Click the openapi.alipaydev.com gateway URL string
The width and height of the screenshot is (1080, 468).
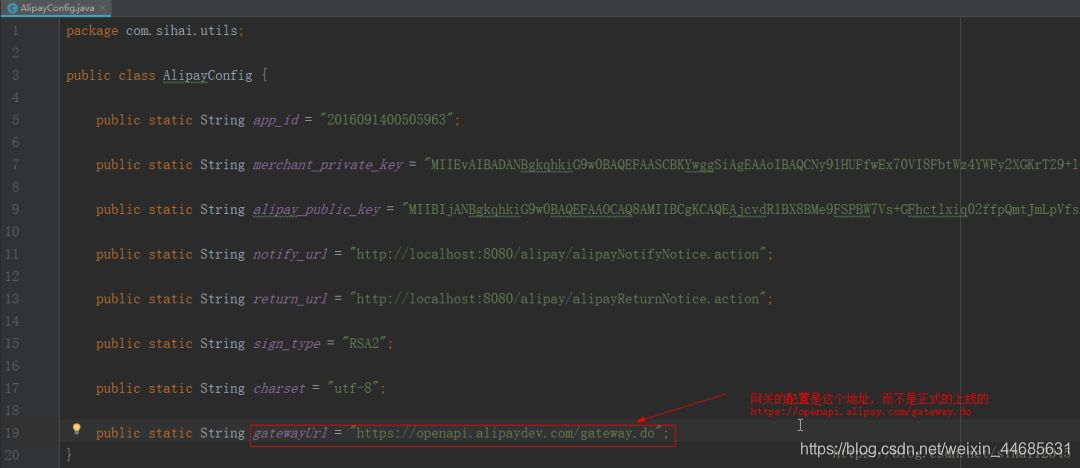pos(506,434)
